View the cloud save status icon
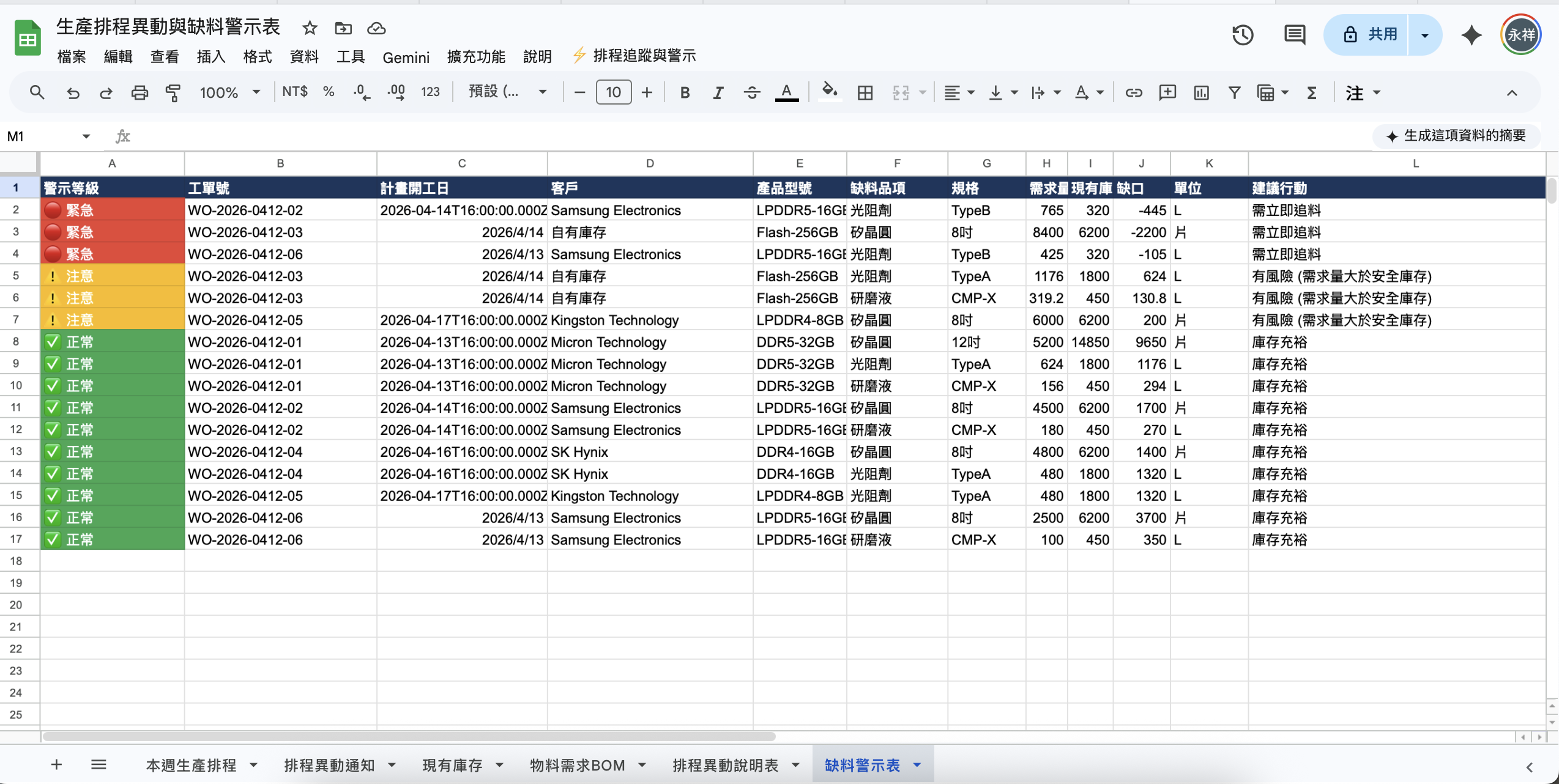Screen dimensions: 1559x784 [376, 28]
